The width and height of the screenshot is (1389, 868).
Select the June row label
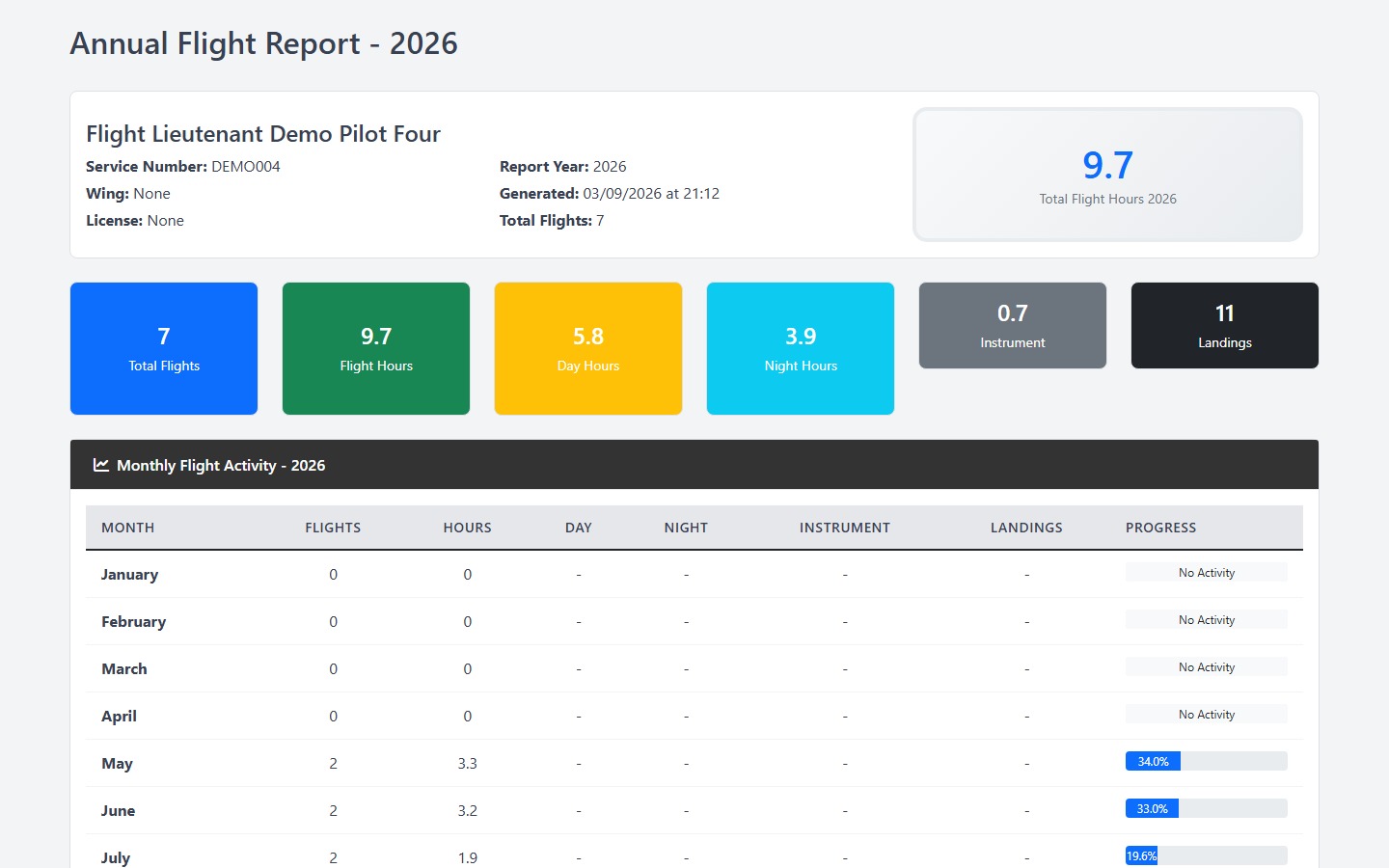tap(118, 810)
